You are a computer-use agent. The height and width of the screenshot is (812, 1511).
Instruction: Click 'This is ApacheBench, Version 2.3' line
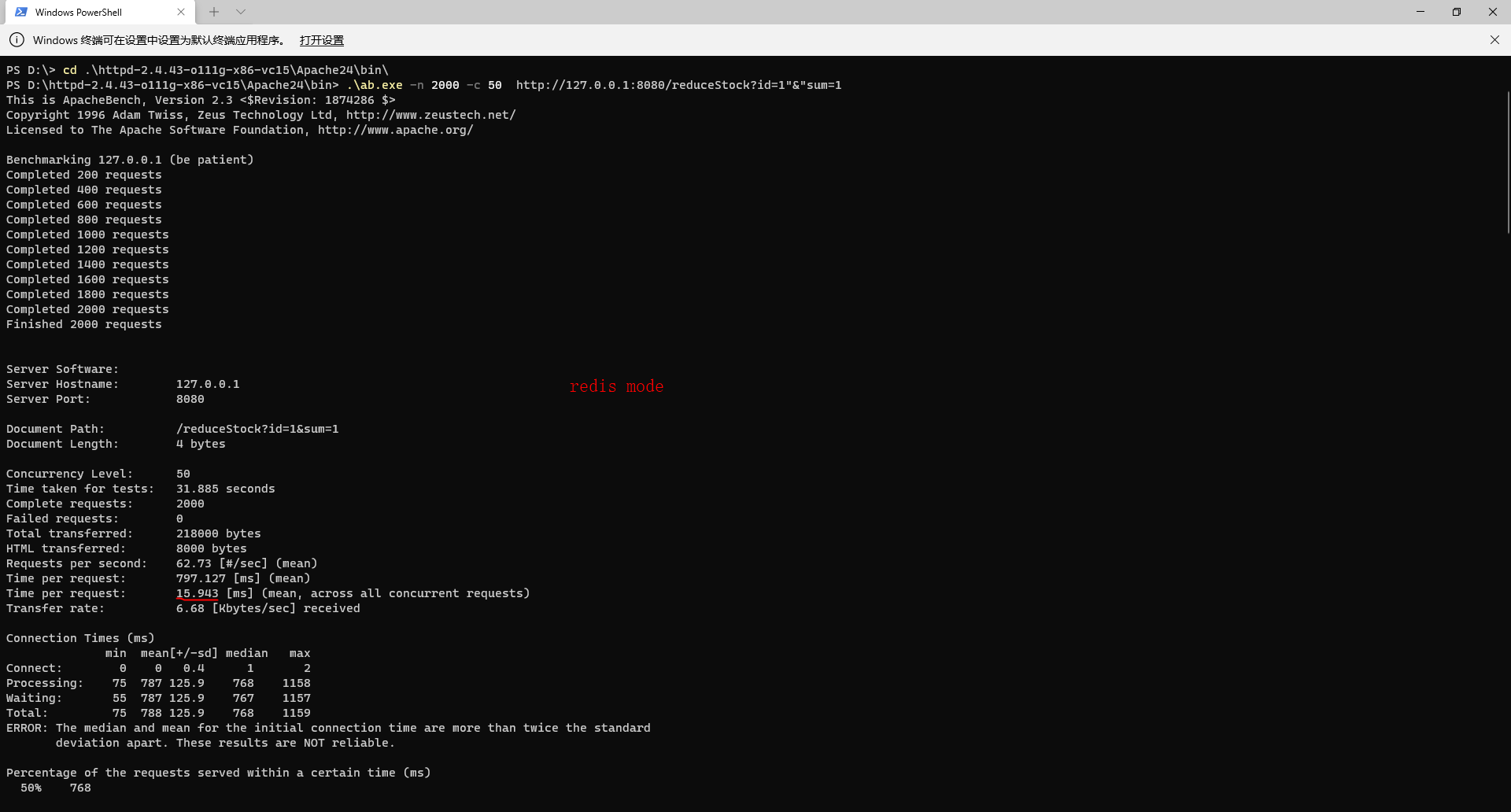coord(201,100)
